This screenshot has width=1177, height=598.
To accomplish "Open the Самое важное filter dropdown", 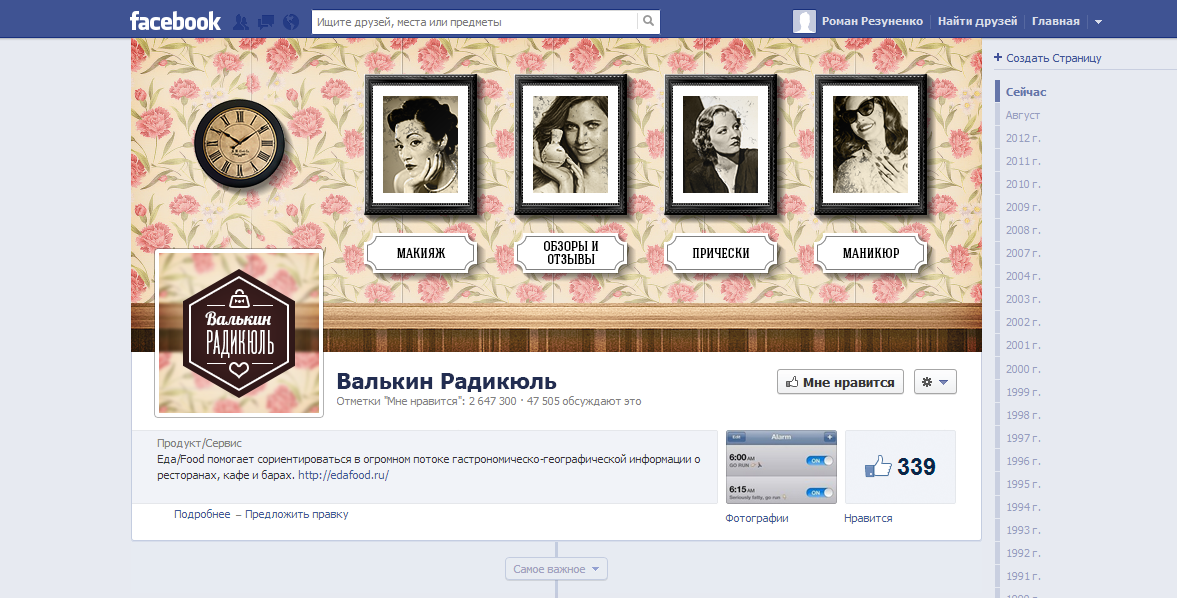I will (556, 569).
